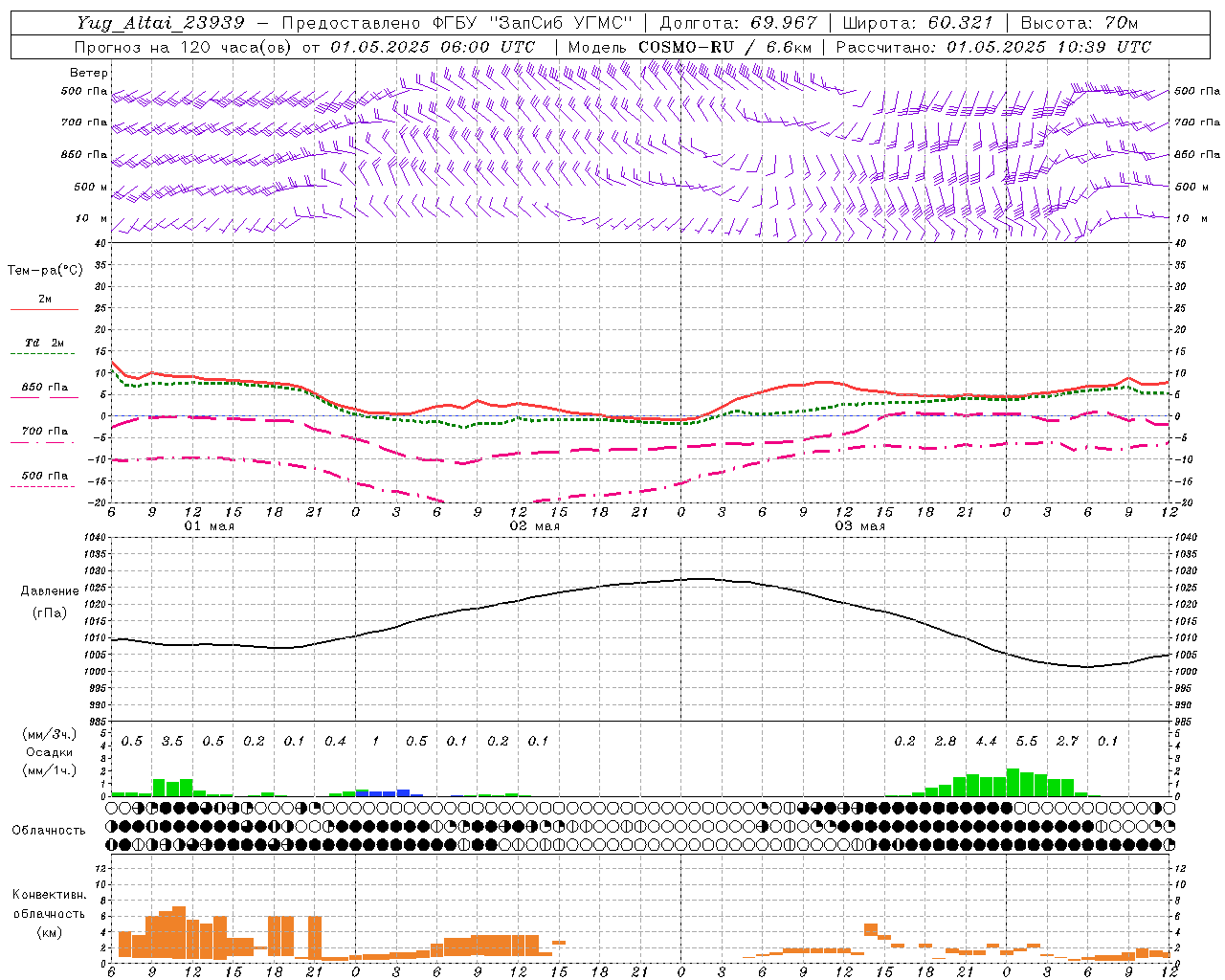Click the 10 м wind level label on right
The height and width of the screenshot is (980, 1225).
tap(1191, 219)
